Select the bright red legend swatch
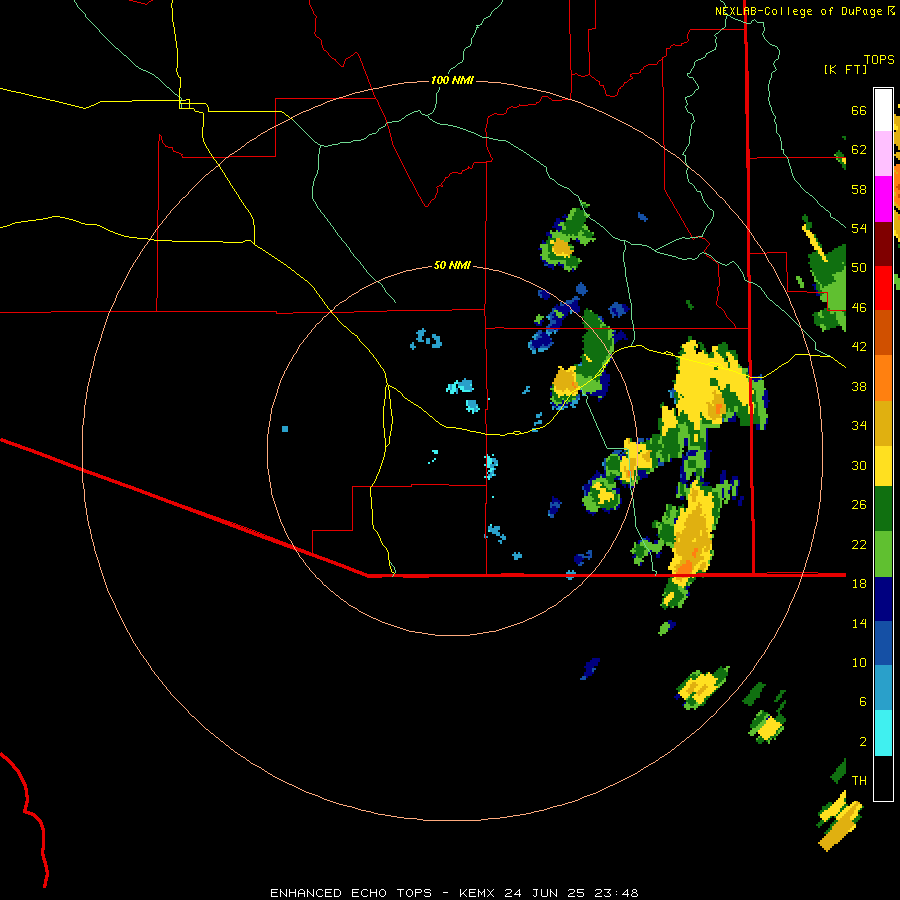 click(x=883, y=288)
